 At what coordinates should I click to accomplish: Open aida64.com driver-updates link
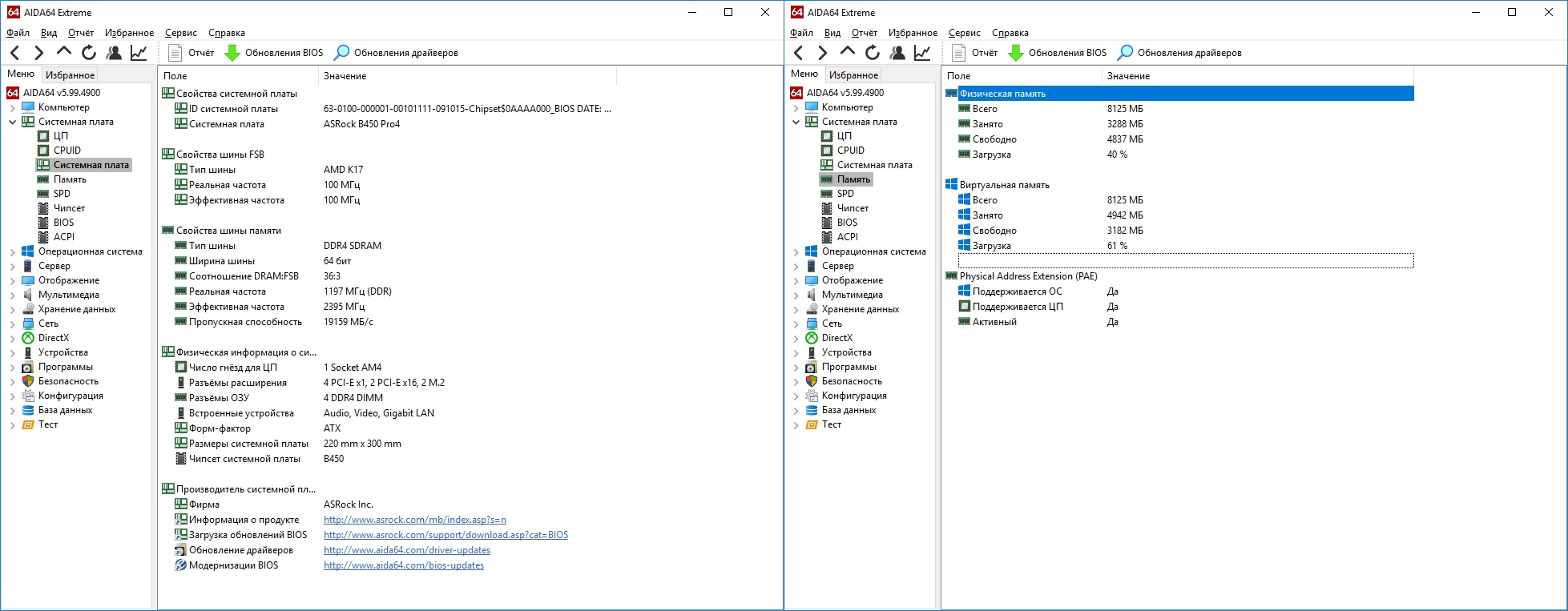click(407, 550)
